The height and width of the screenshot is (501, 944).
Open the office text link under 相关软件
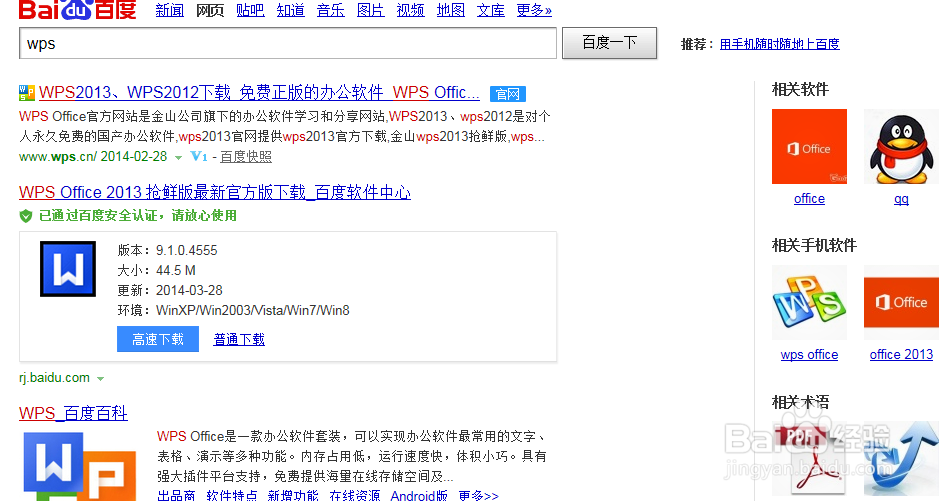tap(809, 199)
